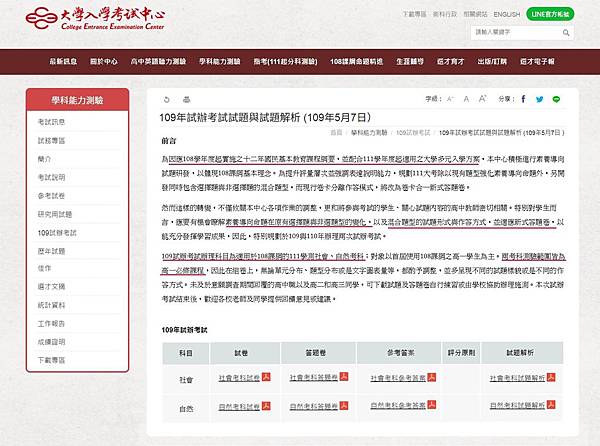Open 歷年試題 in the sidebar
The height and width of the screenshot is (446, 600).
[x=51, y=251]
